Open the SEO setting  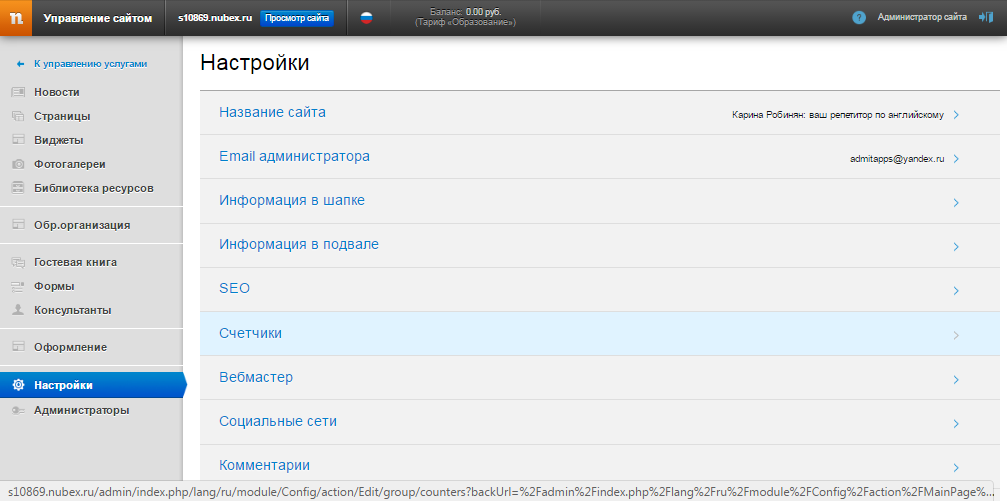(600, 290)
